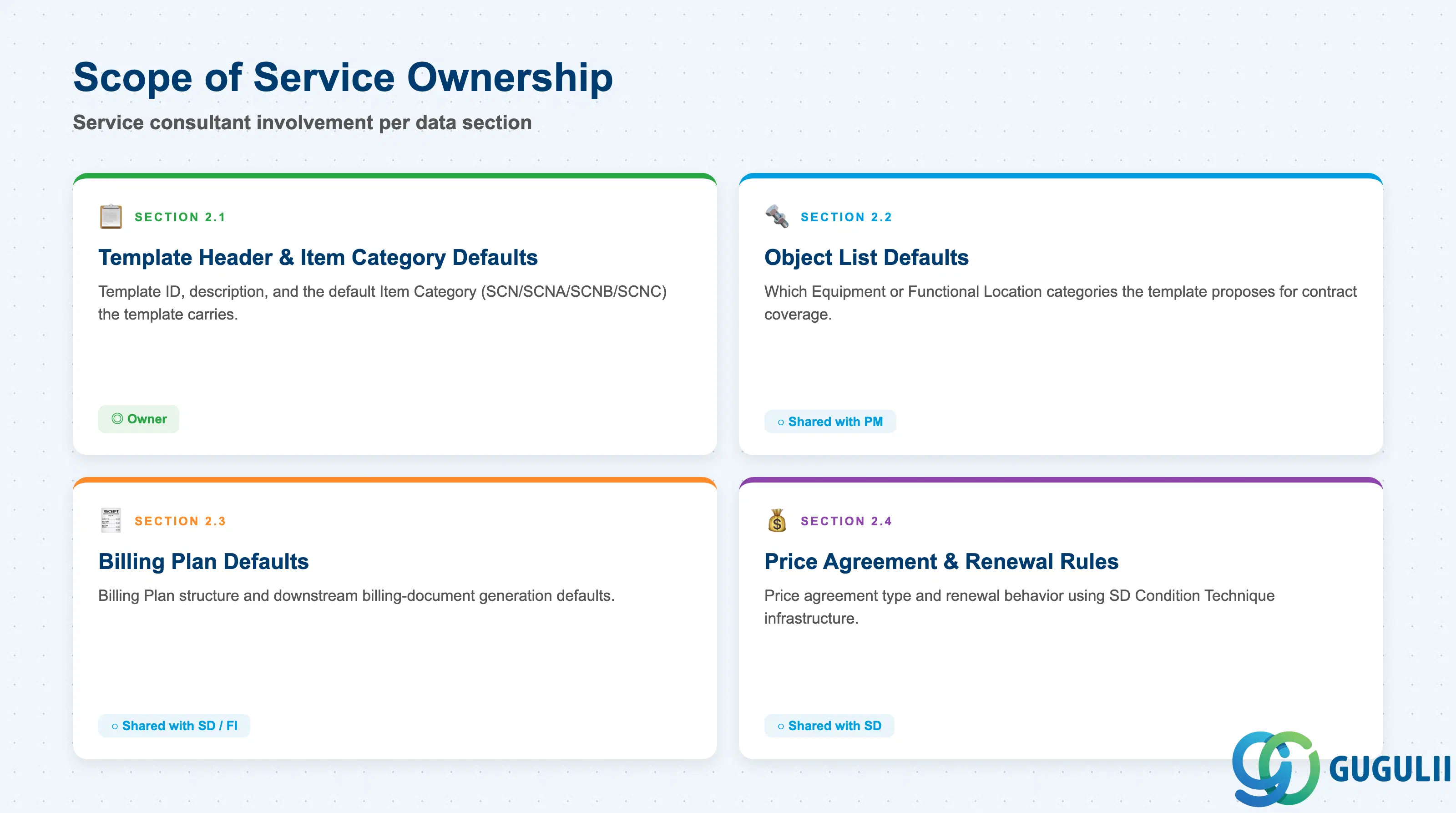Click Template Header & Item Category Defaults heading

click(318, 258)
